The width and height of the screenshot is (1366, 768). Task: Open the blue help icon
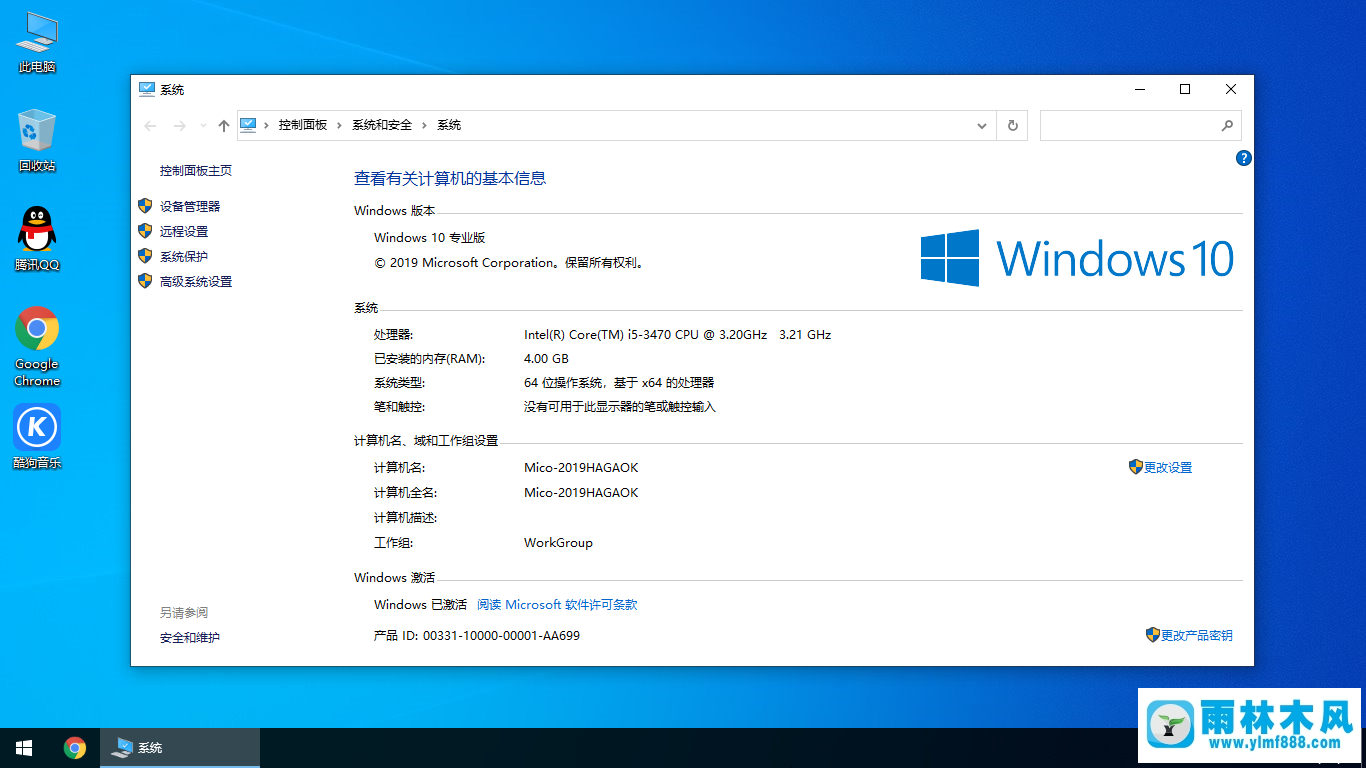coord(1243,158)
